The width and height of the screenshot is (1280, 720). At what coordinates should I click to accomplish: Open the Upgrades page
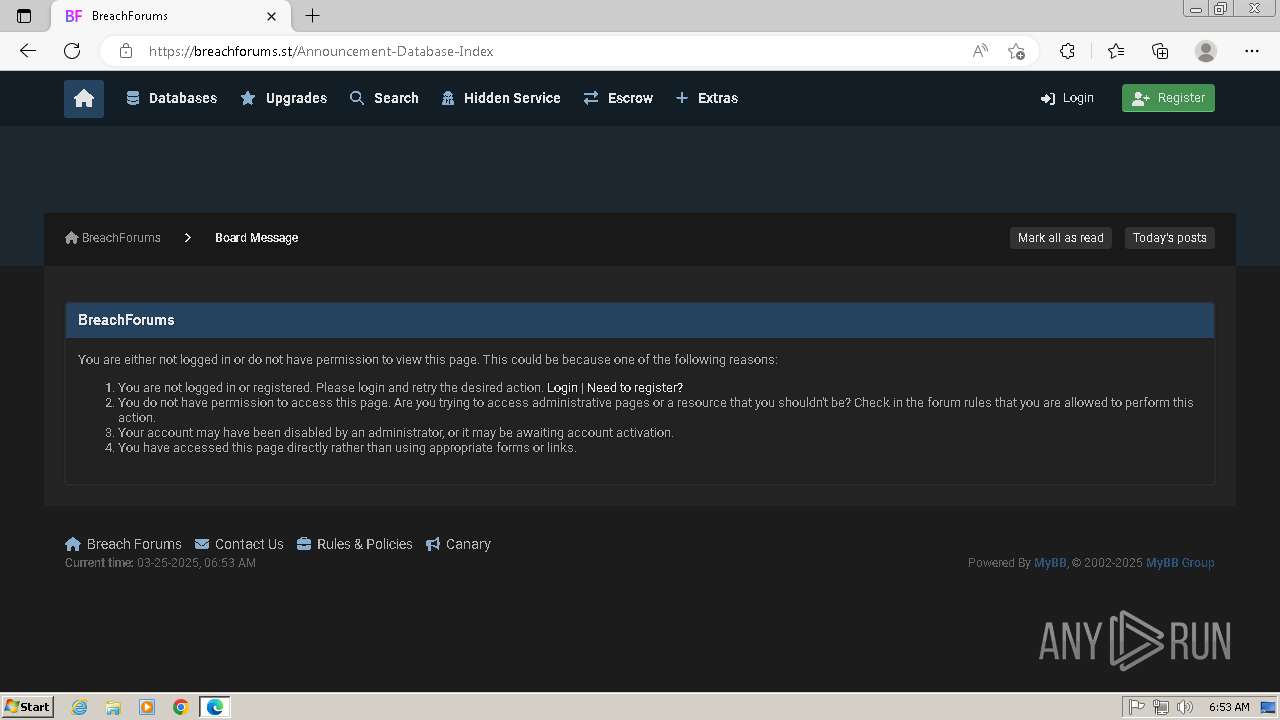283,98
